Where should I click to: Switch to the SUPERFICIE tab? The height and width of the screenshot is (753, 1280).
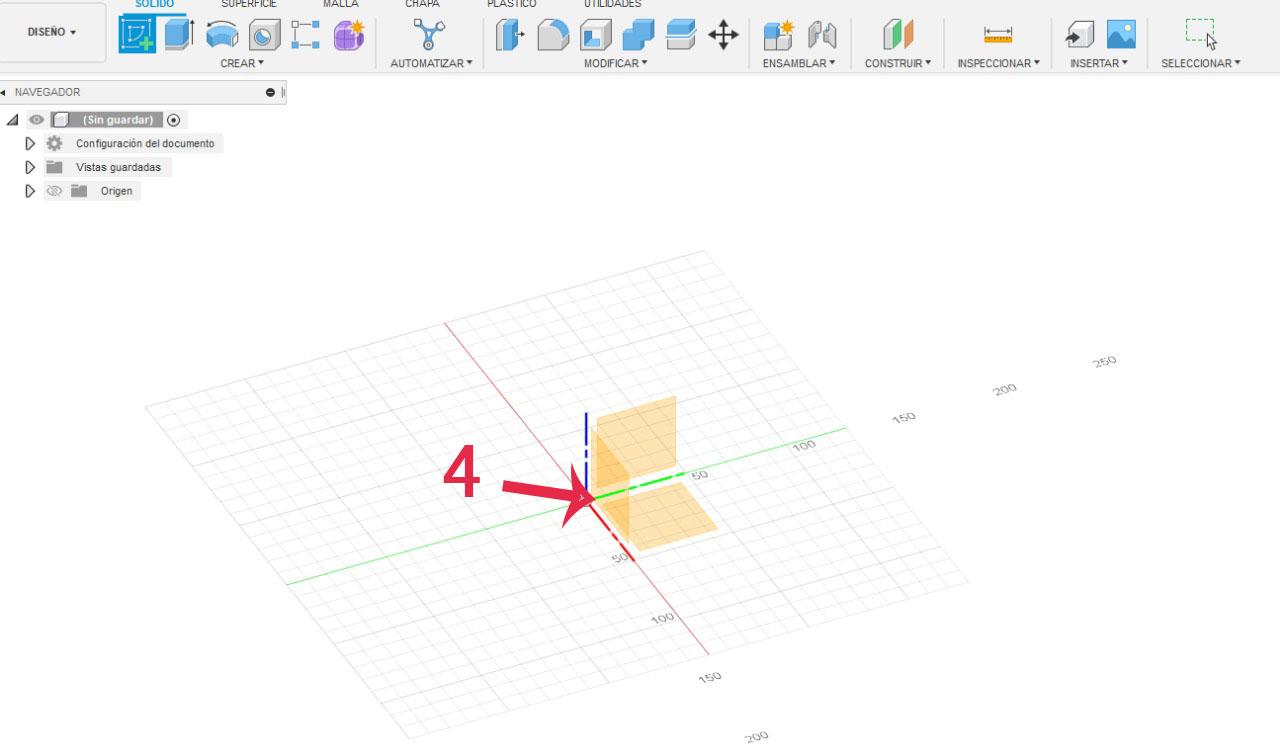pyautogui.click(x=249, y=4)
